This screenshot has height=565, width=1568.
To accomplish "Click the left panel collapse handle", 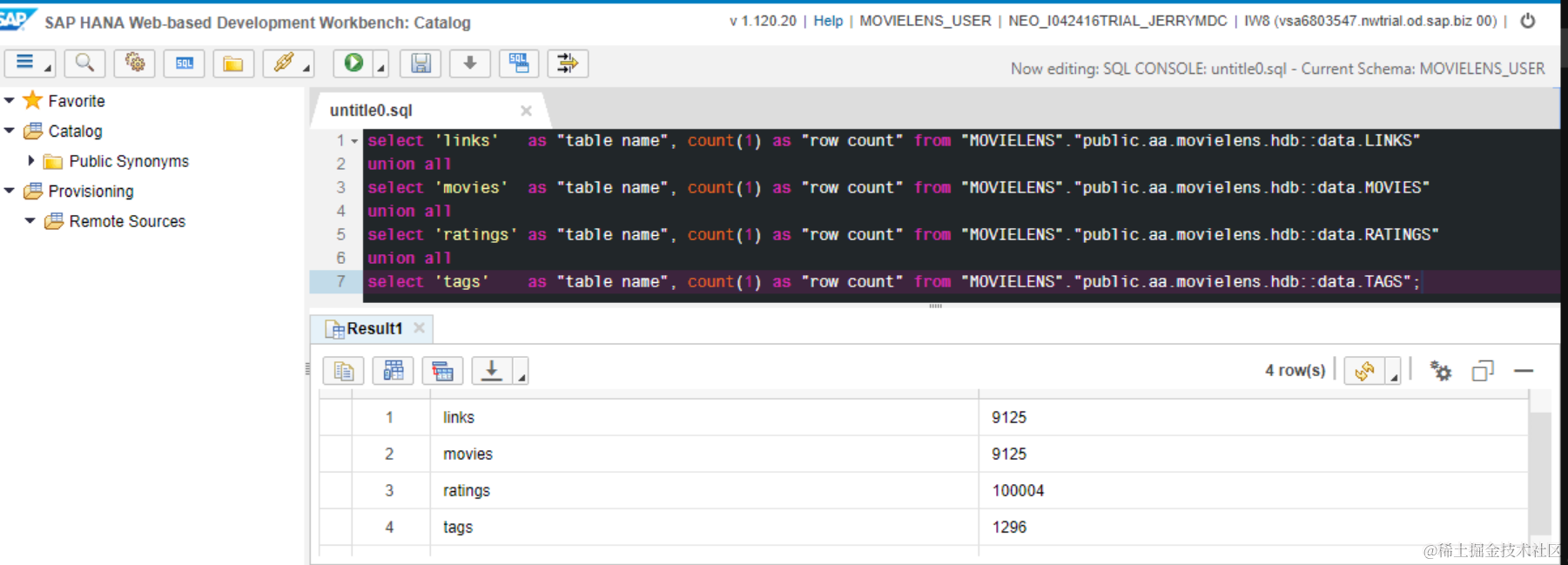I will (307, 369).
